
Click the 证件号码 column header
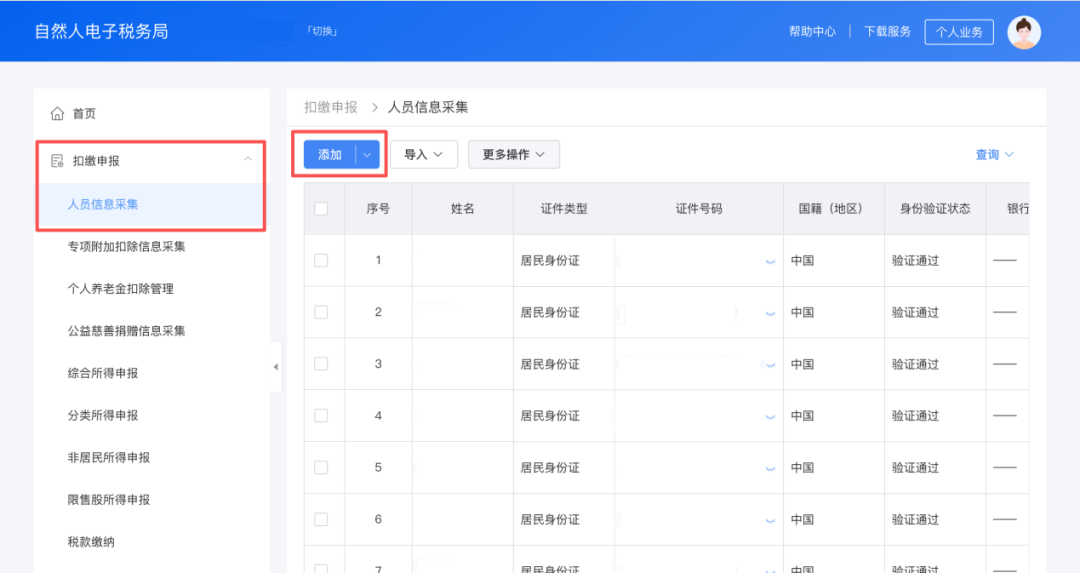698,209
